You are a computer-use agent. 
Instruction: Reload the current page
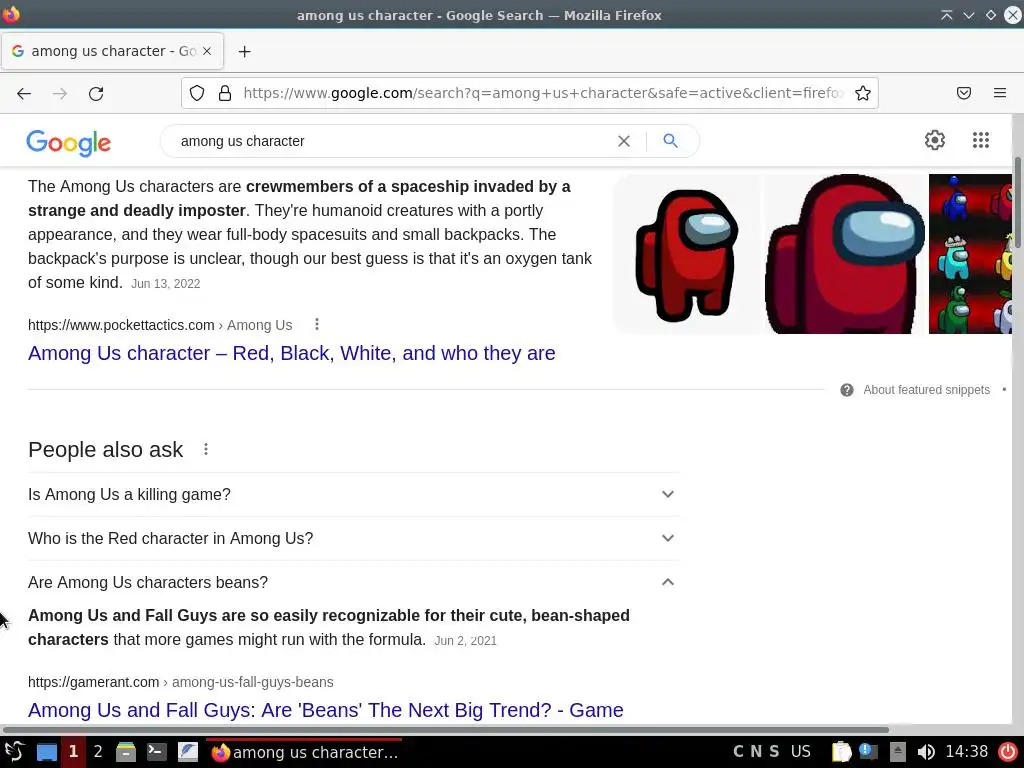click(96, 93)
